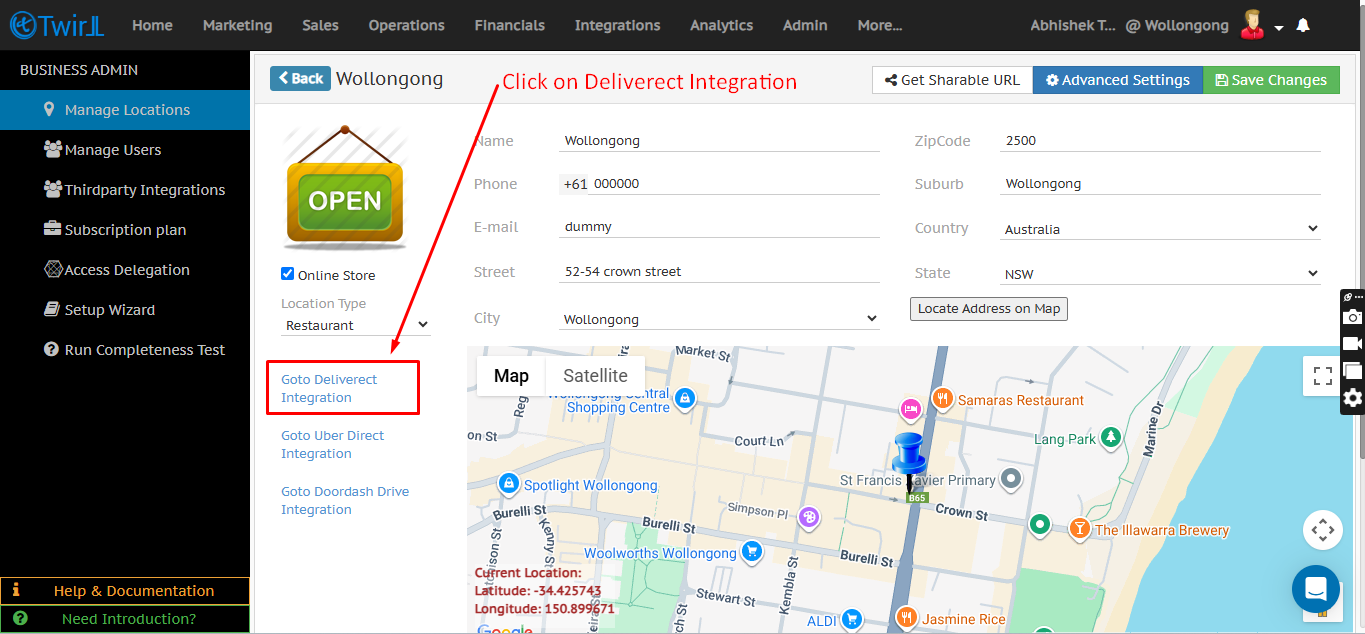
Task: Select Thirdparty Integrations in sidebar
Action: pos(144,190)
